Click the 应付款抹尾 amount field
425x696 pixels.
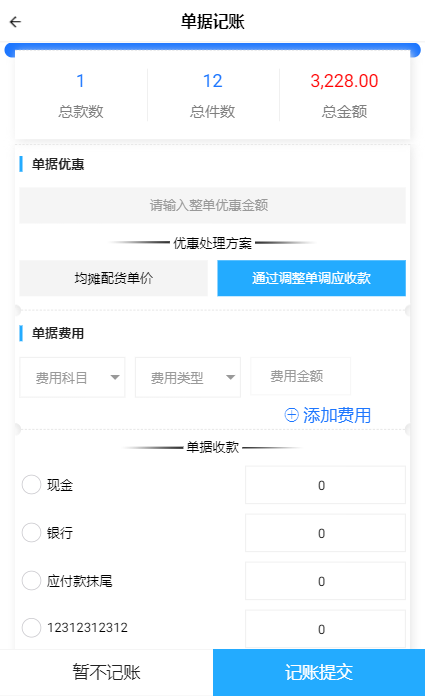click(325, 581)
